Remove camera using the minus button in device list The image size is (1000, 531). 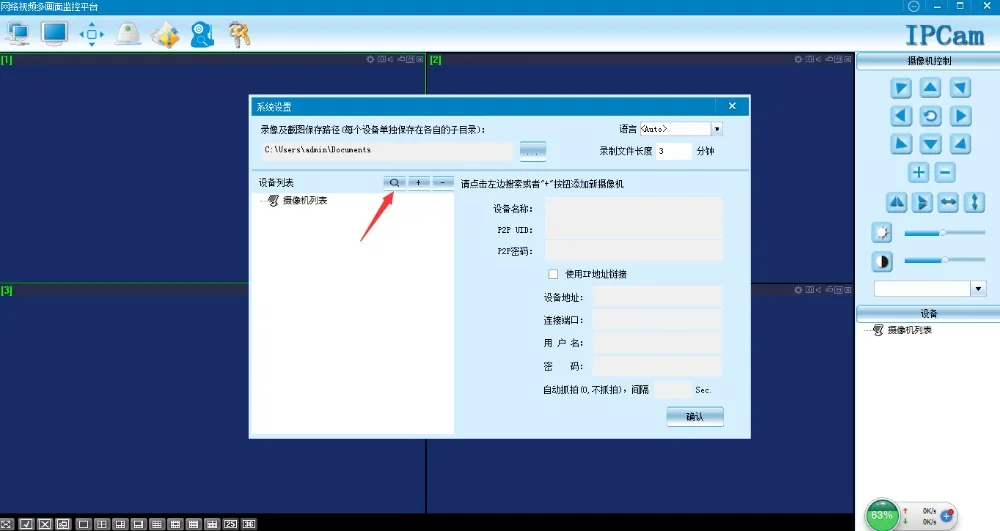(x=443, y=183)
